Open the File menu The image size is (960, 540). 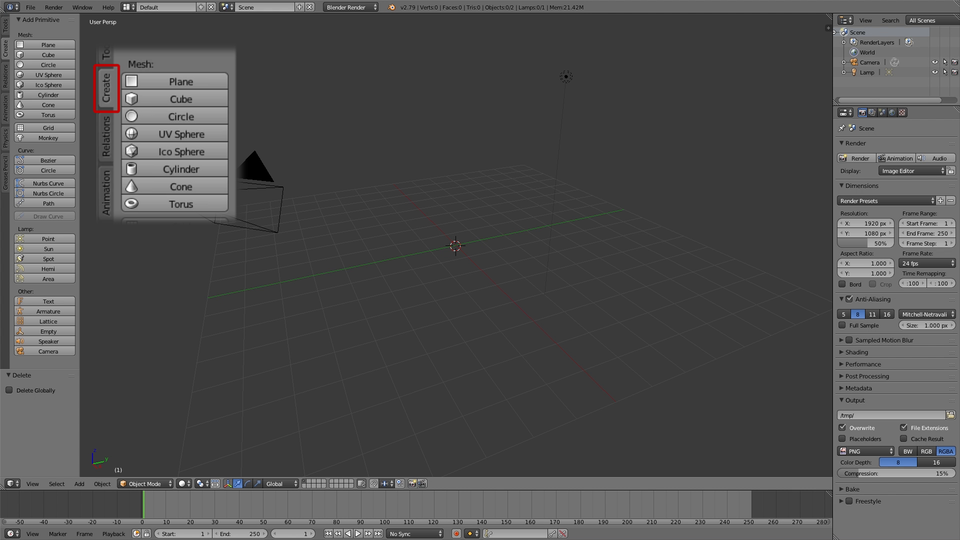click(30, 7)
